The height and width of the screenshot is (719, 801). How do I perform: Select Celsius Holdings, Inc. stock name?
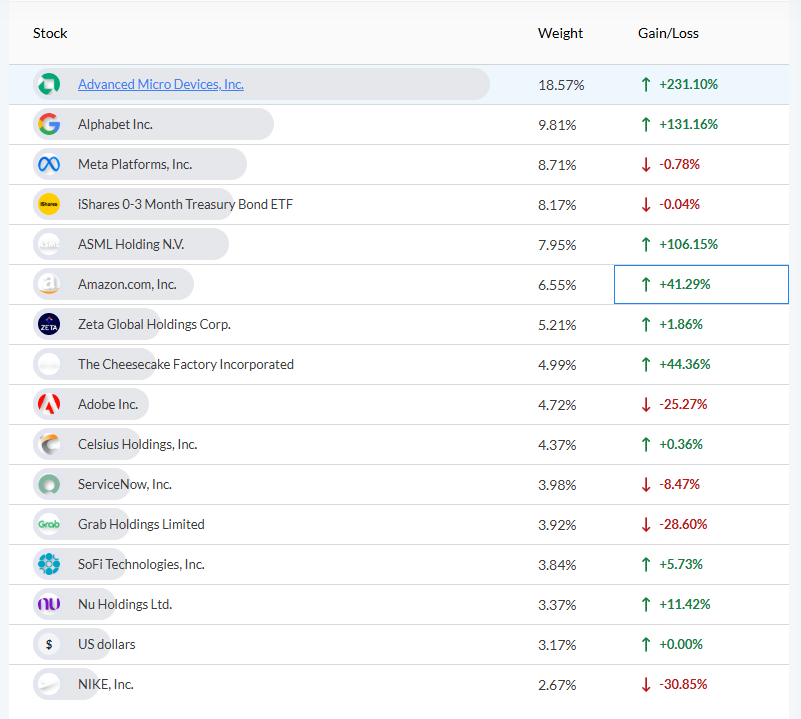137,444
